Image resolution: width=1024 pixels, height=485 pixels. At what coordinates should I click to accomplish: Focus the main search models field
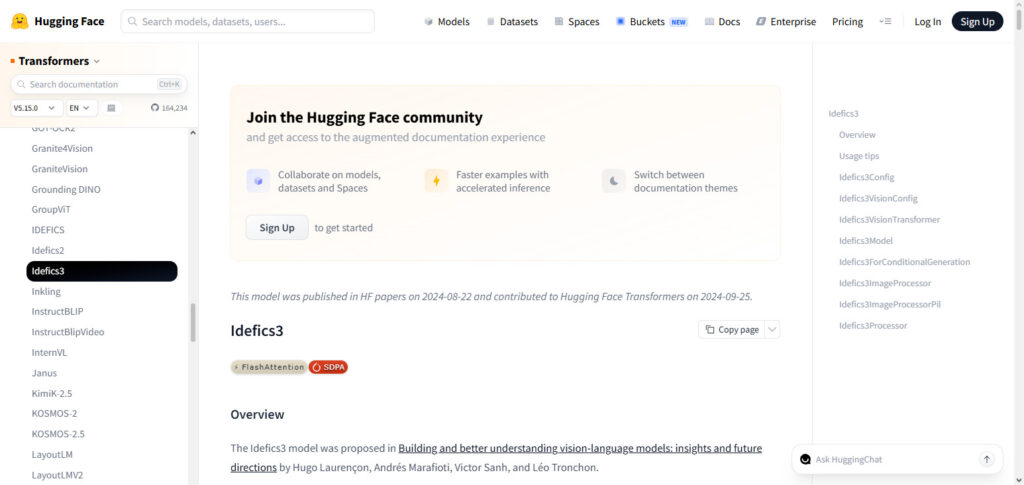coord(248,22)
